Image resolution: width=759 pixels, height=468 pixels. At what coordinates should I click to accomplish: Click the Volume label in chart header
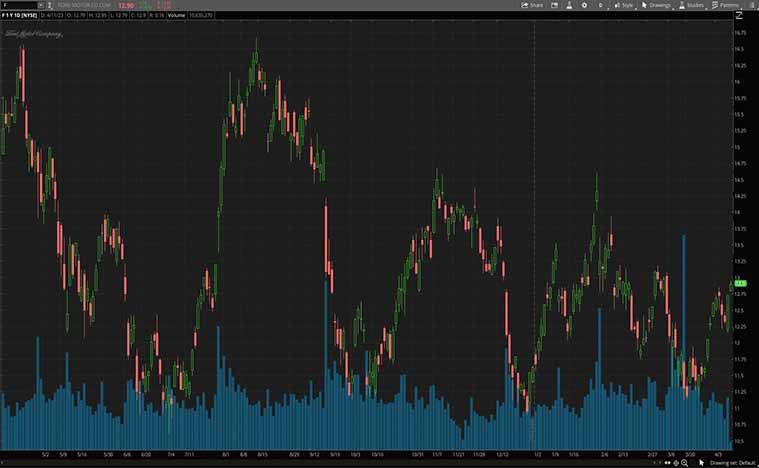point(176,15)
